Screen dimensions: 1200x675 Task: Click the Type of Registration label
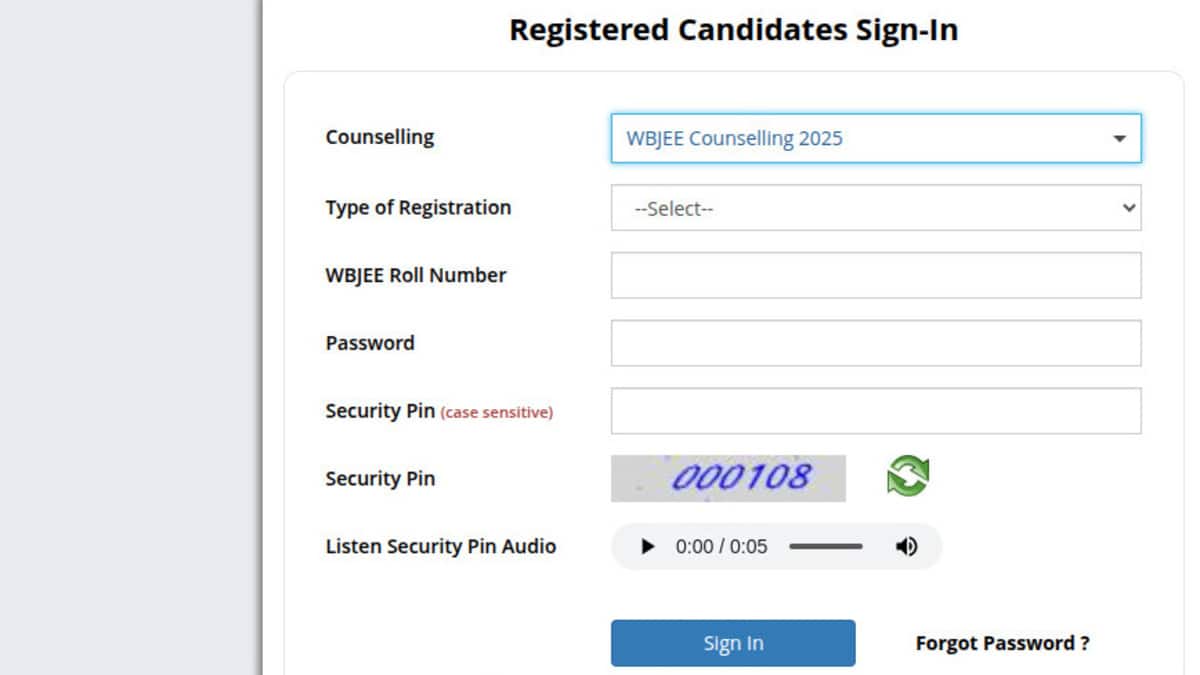point(418,208)
